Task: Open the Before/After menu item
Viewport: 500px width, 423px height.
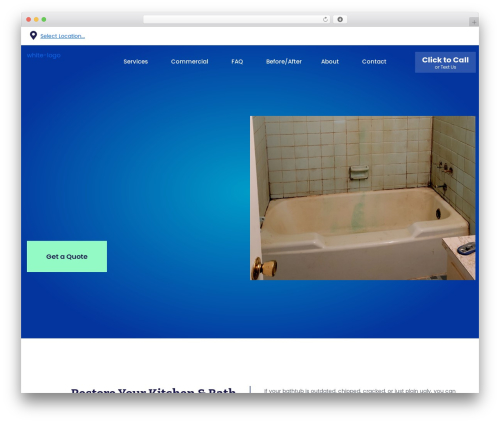Action: pyautogui.click(x=284, y=62)
